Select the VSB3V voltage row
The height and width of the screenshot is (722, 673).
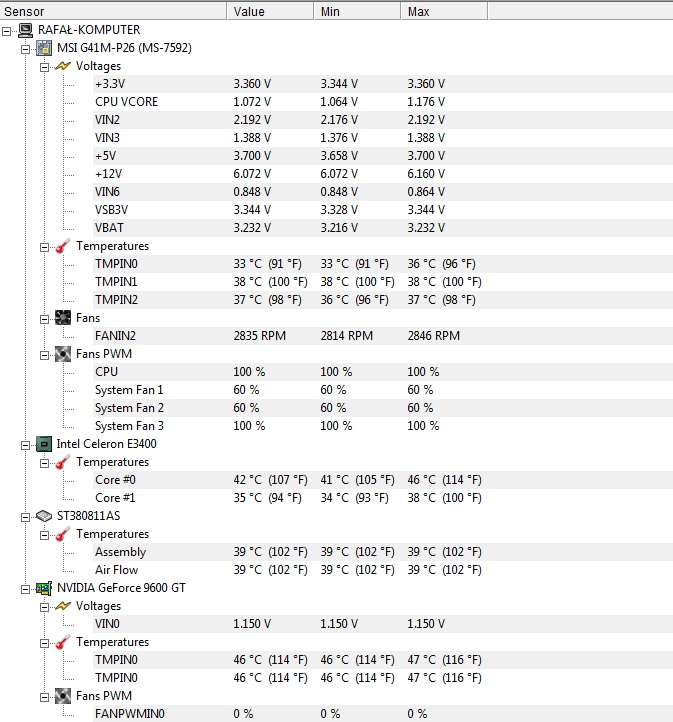(383, 210)
